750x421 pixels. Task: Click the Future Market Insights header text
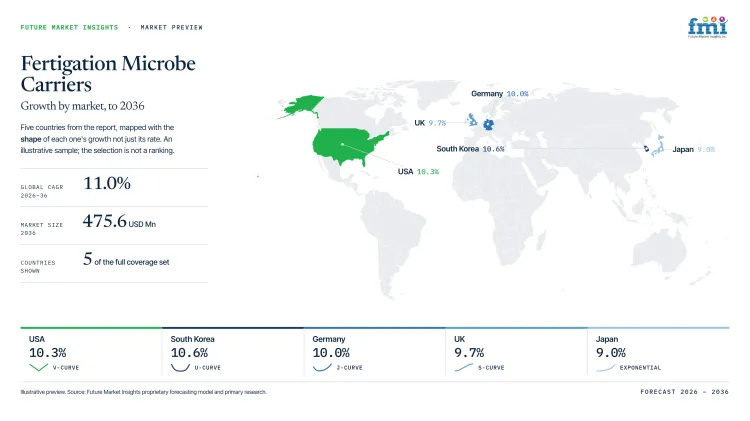click(x=69, y=27)
